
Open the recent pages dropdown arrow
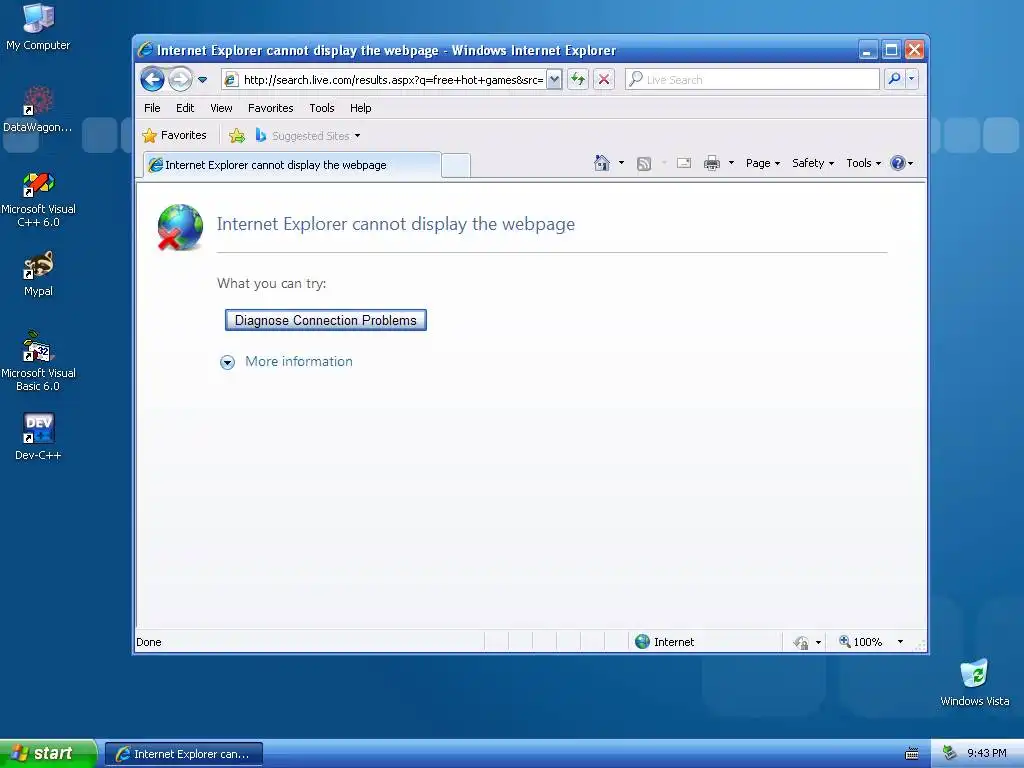coord(202,80)
